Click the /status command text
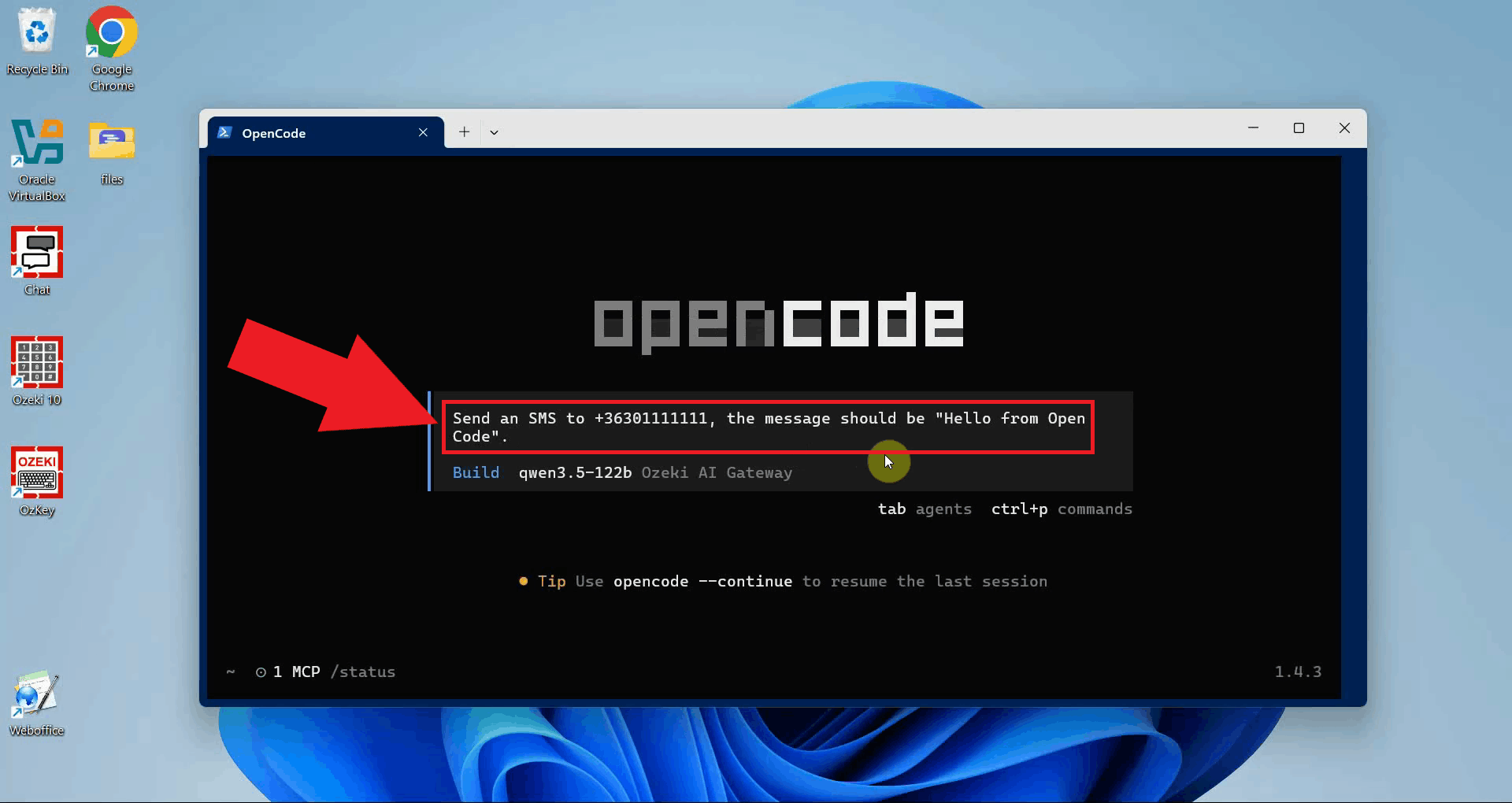Viewport: 1512px width, 803px height. 363,672
